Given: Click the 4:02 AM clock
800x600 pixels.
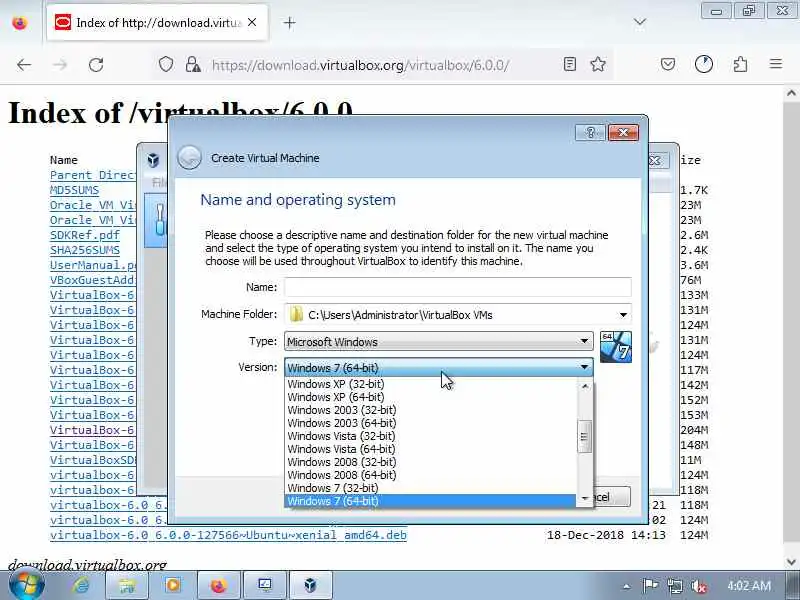Looking at the screenshot, I should tap(748, 585).
